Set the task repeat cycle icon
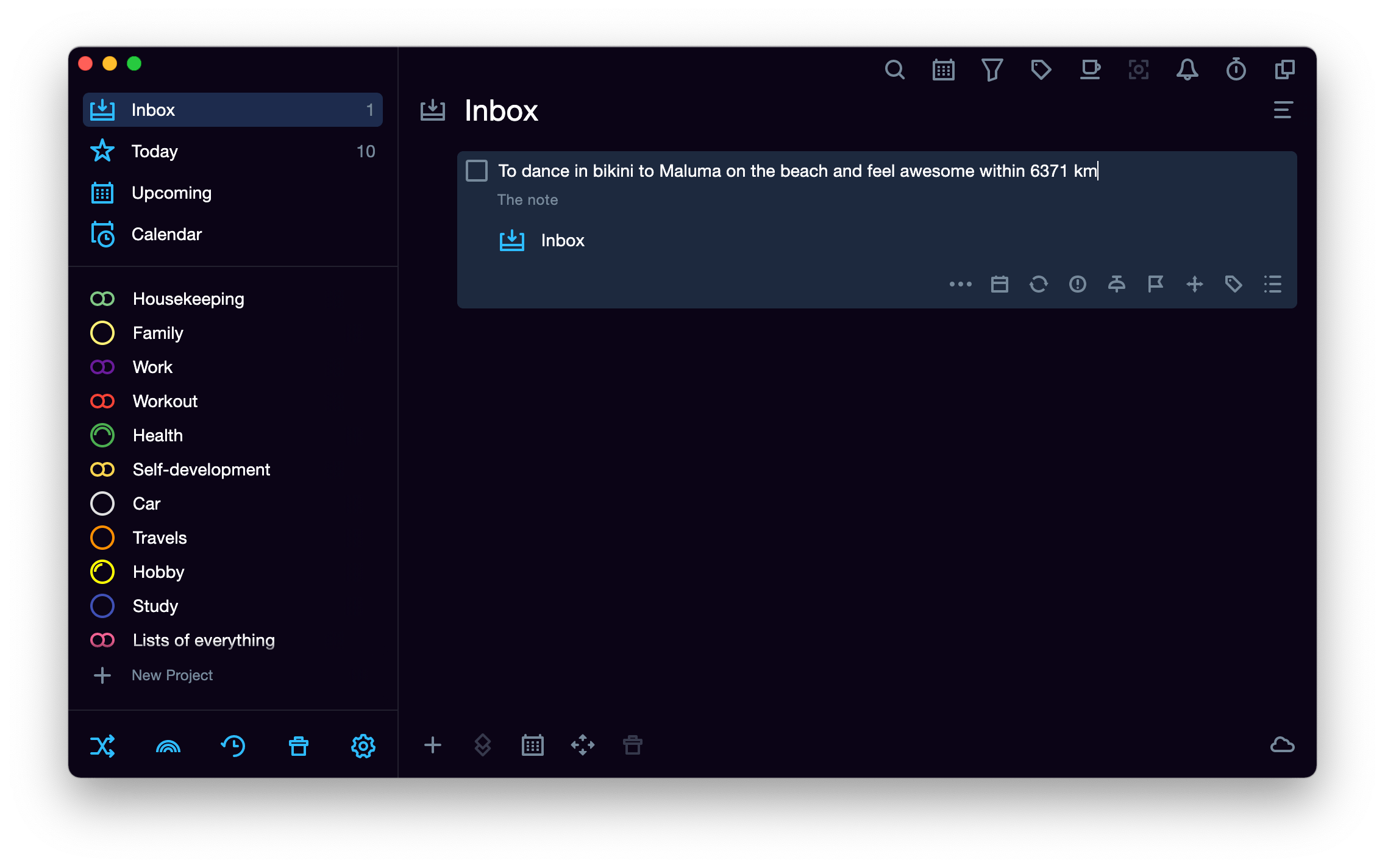 point(1039,284)
